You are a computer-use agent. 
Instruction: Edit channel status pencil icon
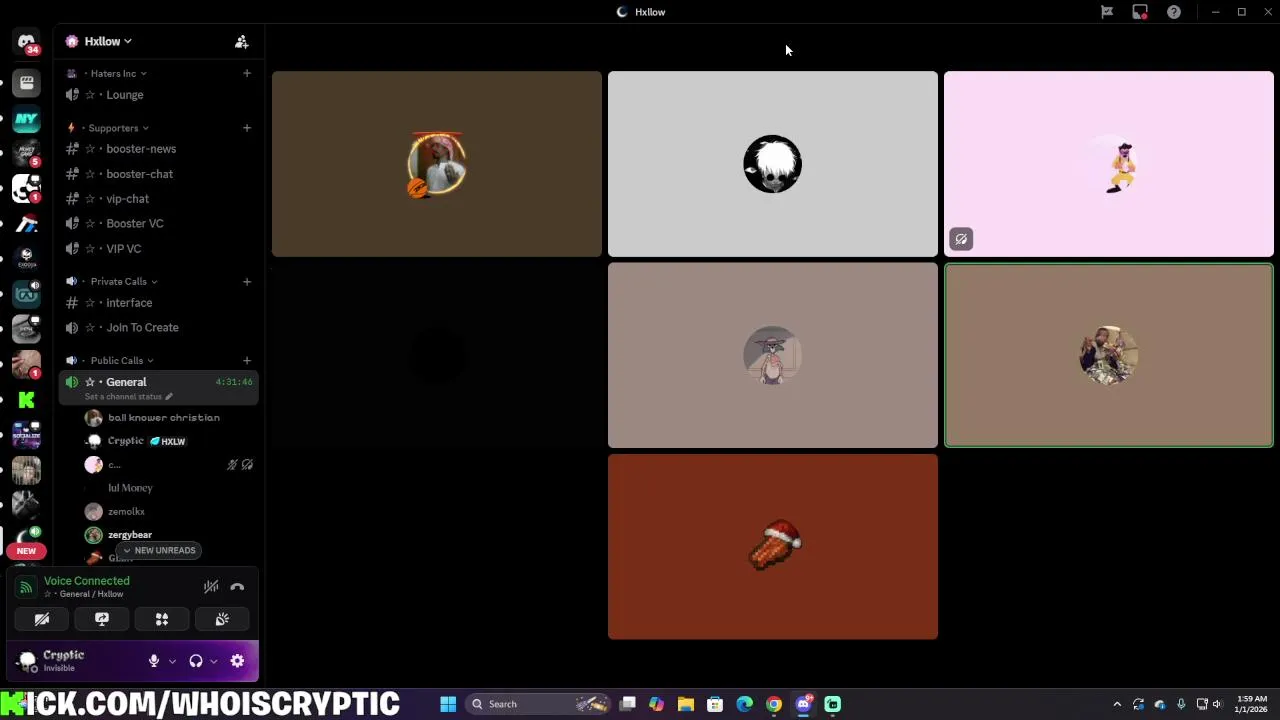point(169,397)
